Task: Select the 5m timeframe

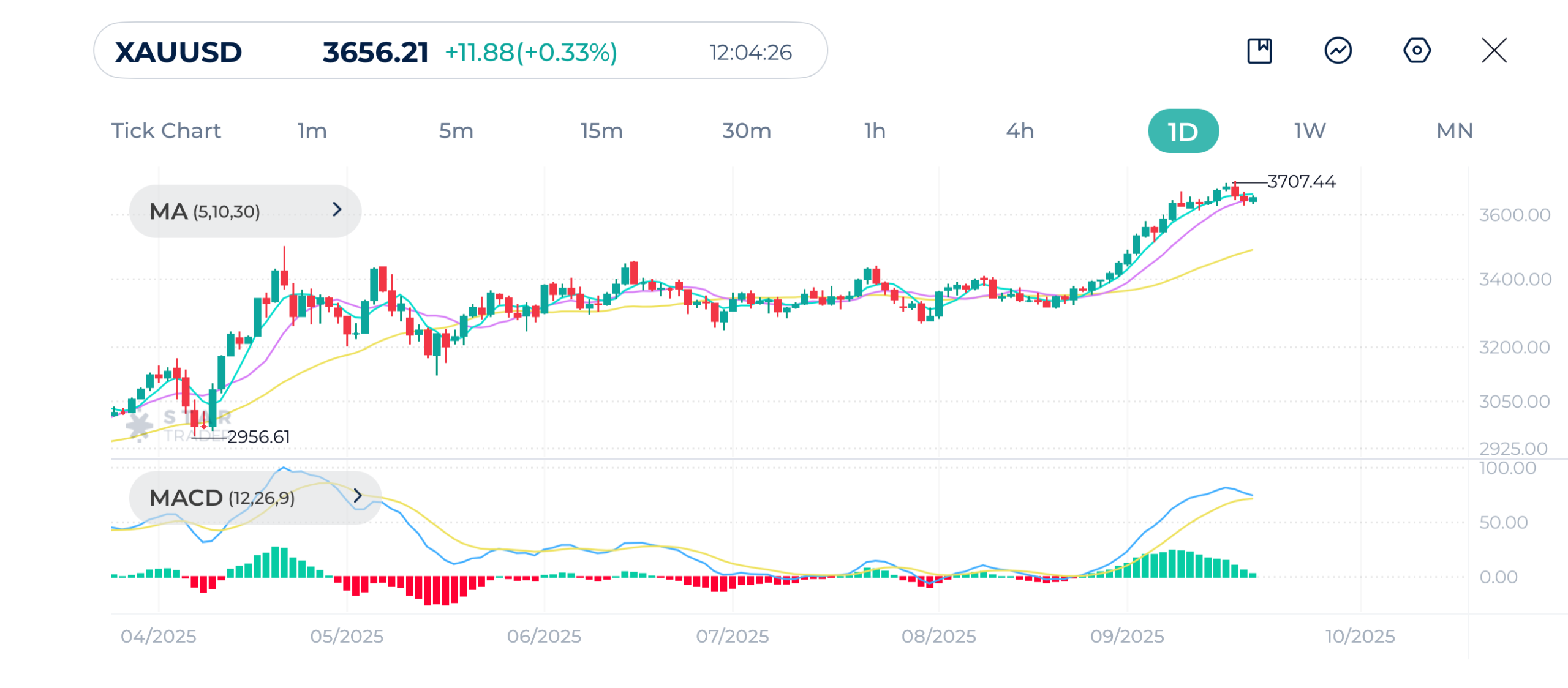Action: [x=456, y=131]
